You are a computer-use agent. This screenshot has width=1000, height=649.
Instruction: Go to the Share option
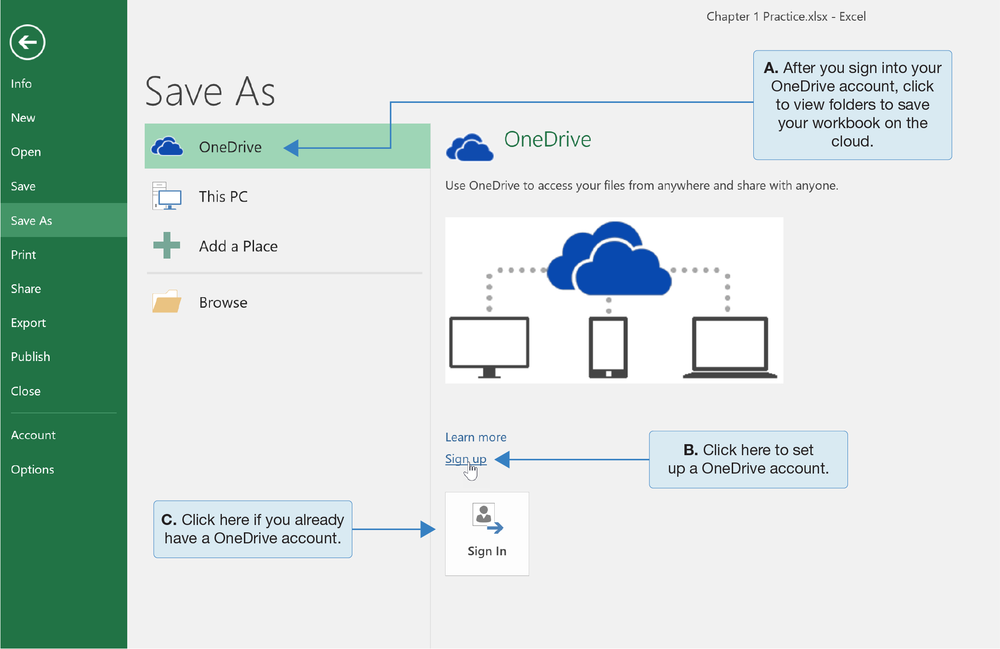[x=26, y=289]
